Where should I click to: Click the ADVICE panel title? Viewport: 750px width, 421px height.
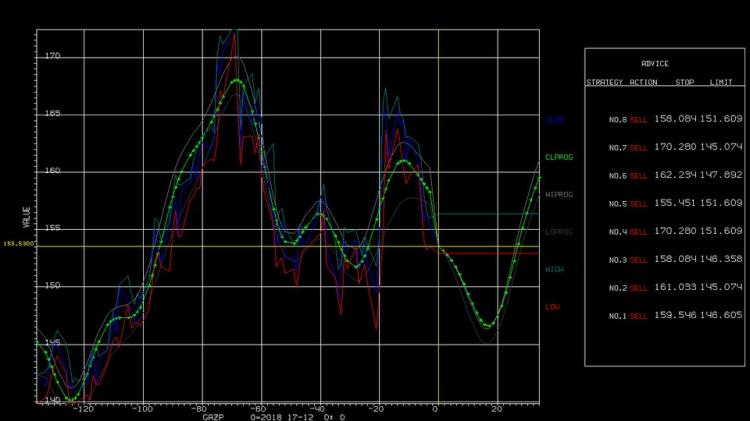655,64
